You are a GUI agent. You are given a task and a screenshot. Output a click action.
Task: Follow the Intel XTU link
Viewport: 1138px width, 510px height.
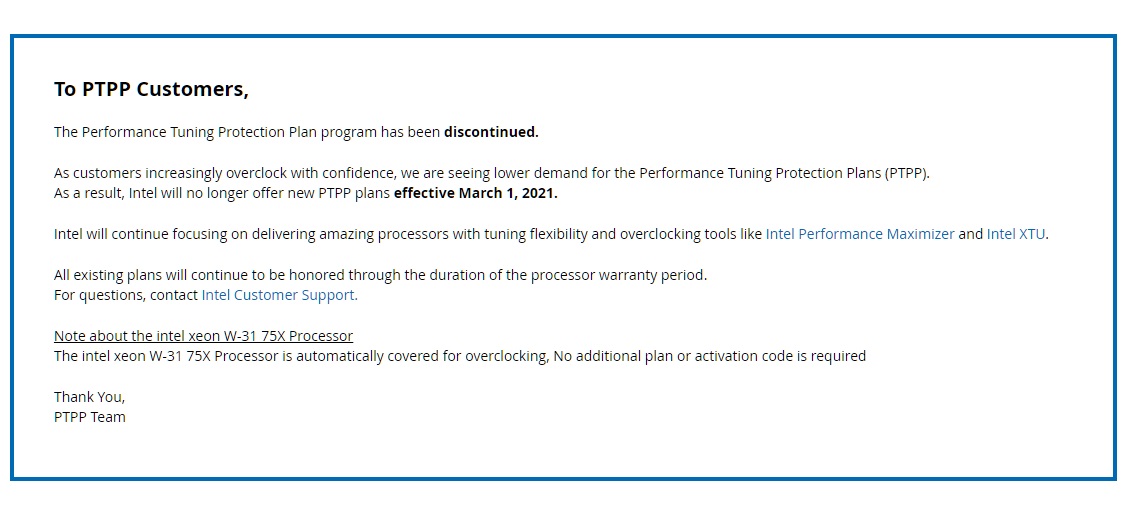point(1016,234)
